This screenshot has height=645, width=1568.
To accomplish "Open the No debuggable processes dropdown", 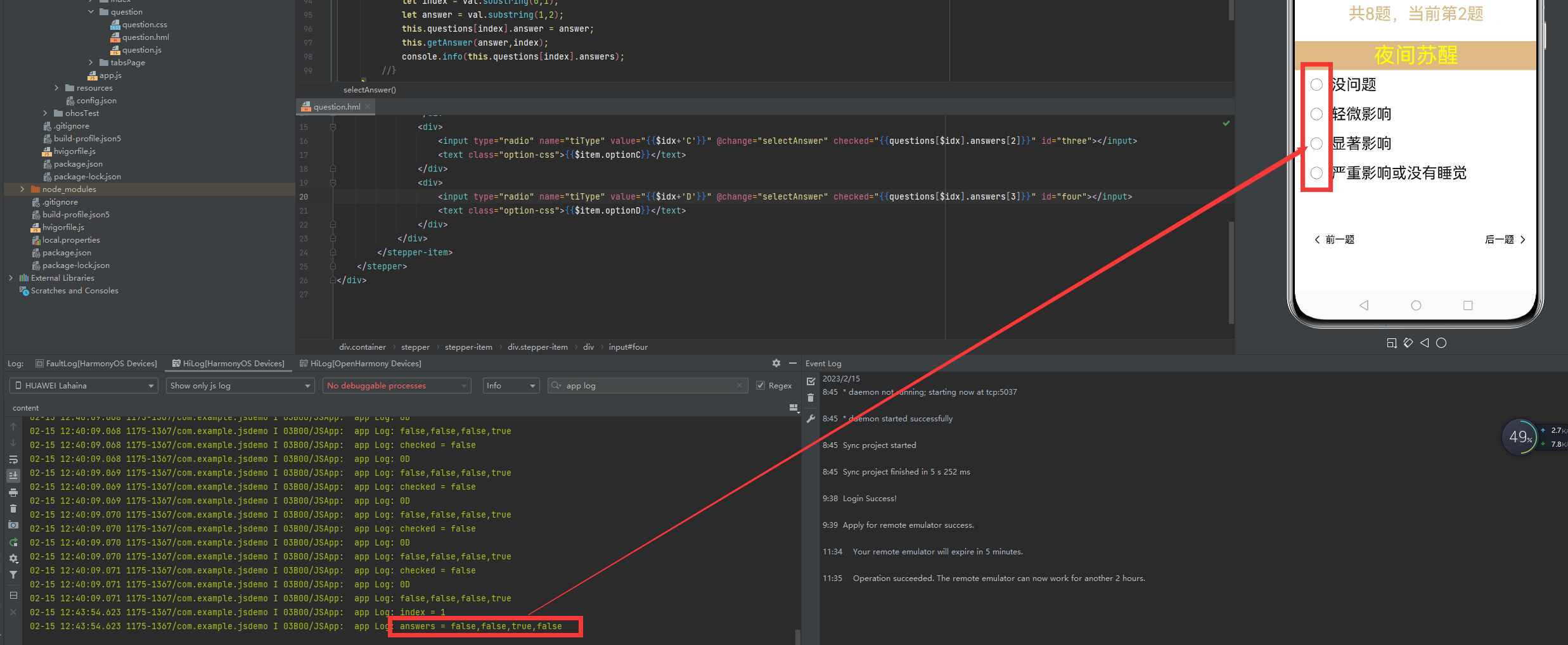I will (x=397, y=385).
